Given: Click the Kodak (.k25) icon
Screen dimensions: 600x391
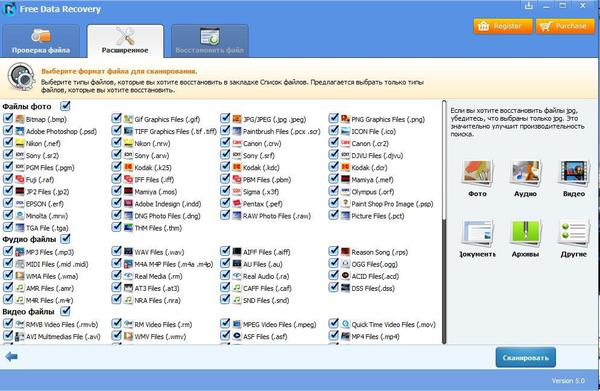Looking at the screenshot, I should tap(128, 167).
